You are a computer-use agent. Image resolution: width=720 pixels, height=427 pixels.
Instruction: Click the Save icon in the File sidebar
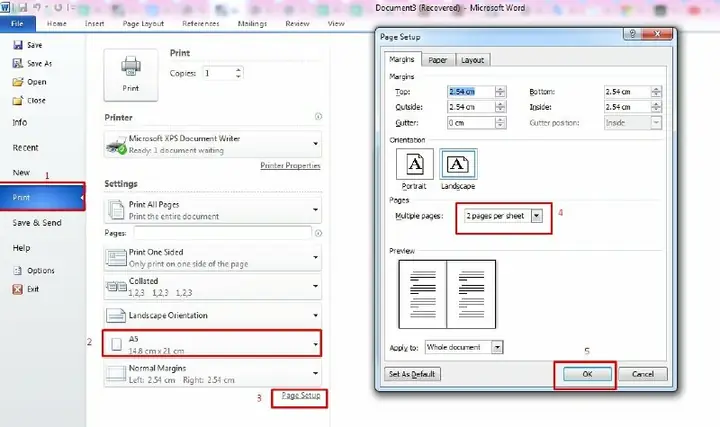[18, 45]
